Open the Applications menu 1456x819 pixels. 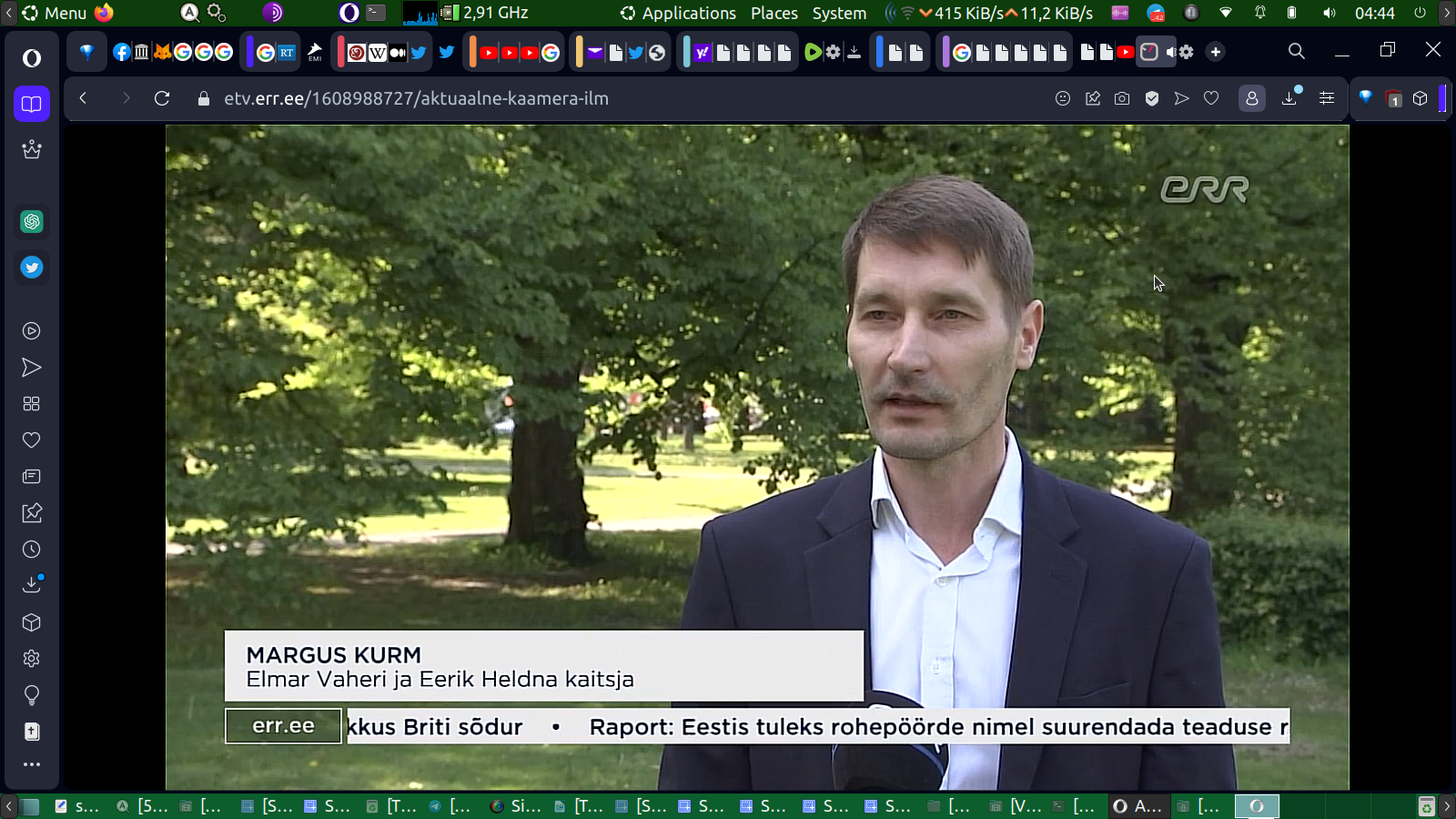[679, 13]
